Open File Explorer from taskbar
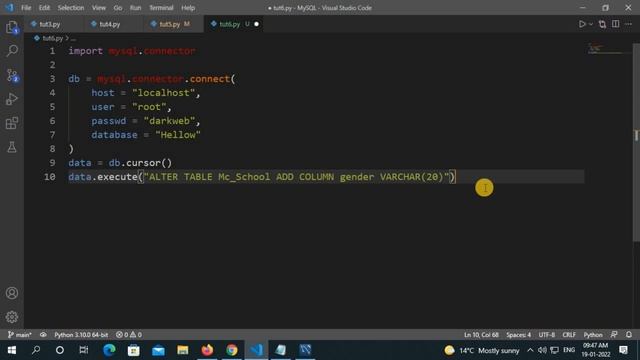Viewport: 640px width, 360px height. 182,350
